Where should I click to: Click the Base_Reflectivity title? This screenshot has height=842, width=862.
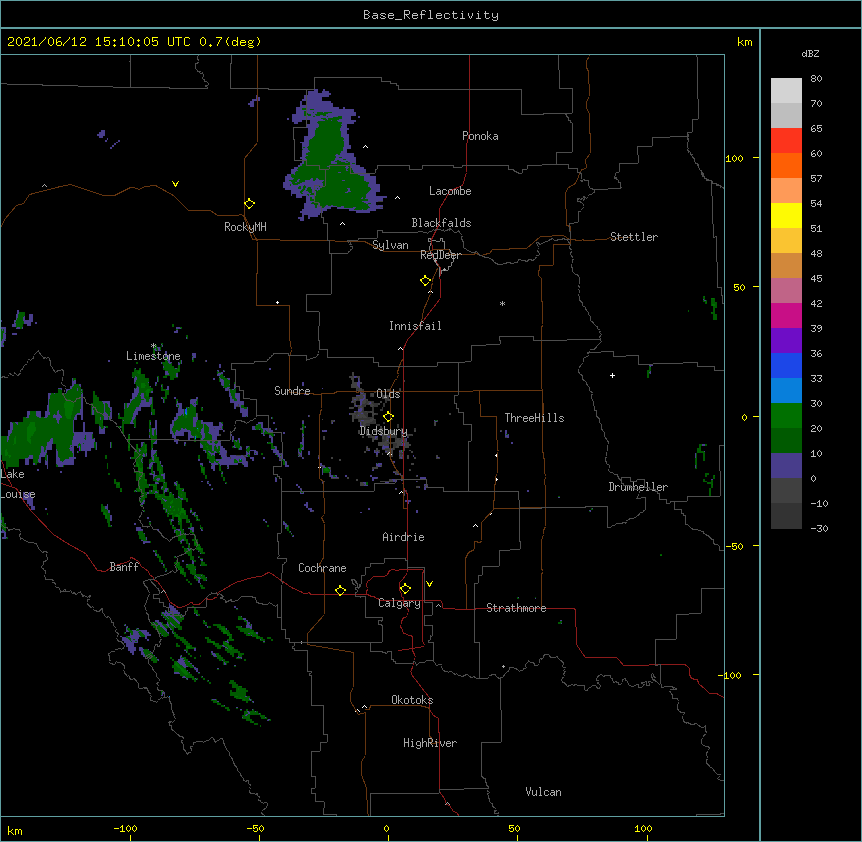431,15
